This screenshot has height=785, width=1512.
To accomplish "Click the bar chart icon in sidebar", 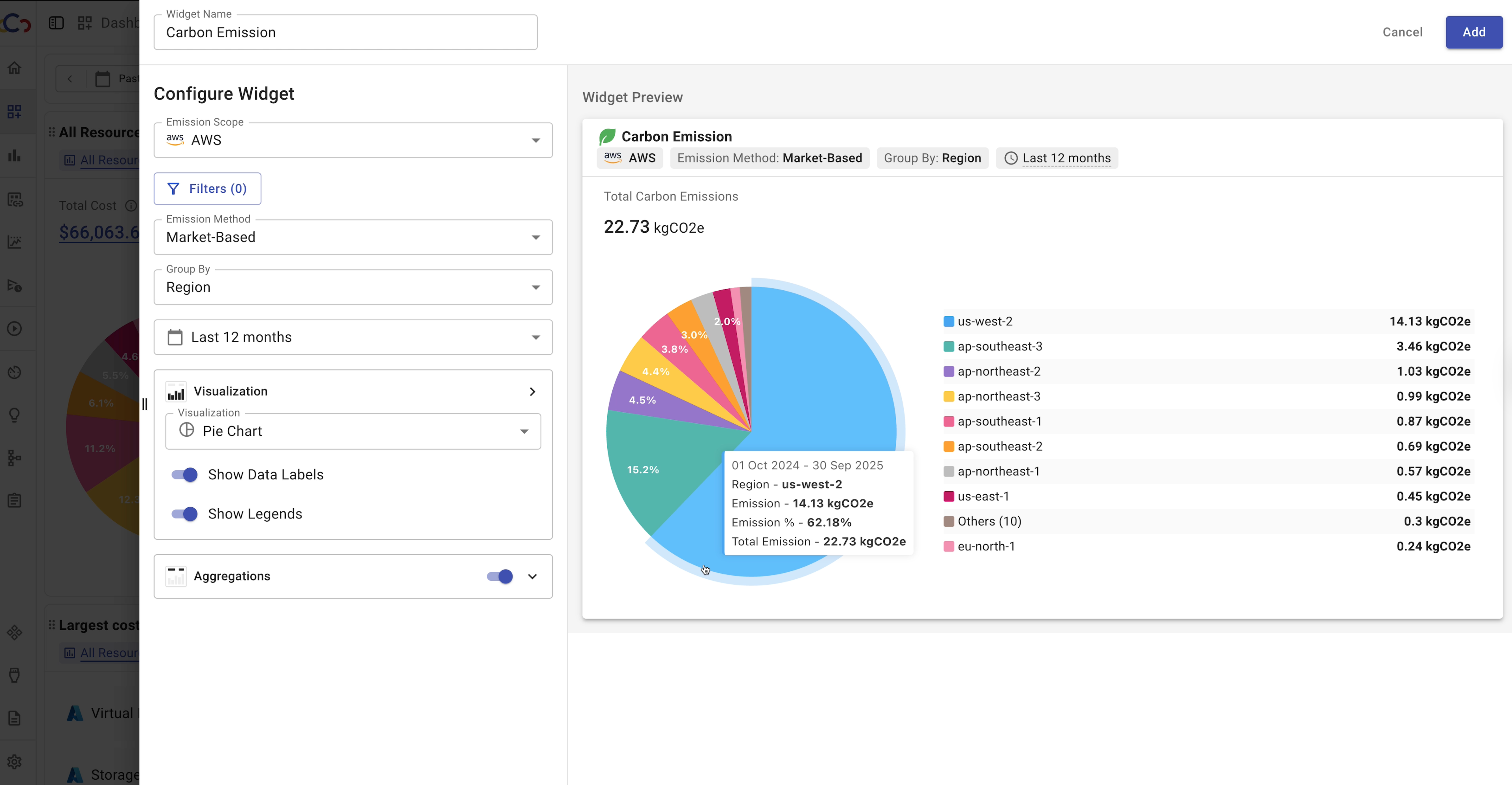I will (15, 155).
